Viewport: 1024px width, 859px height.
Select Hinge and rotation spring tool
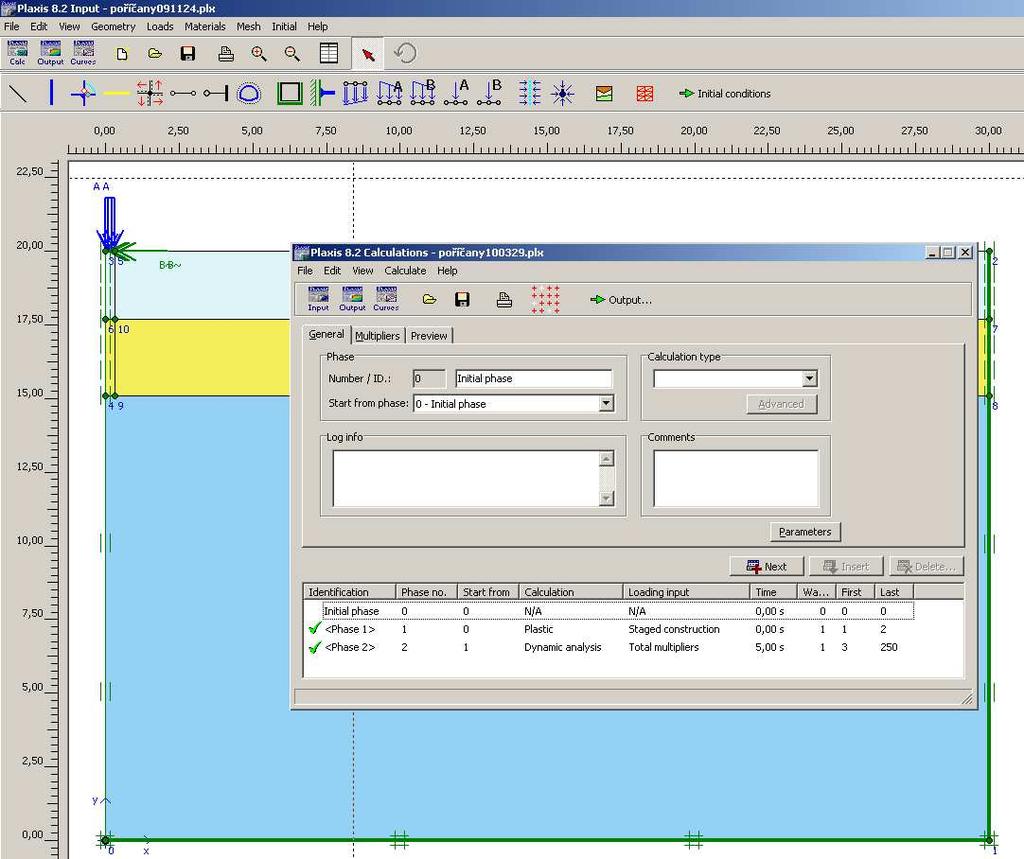[x=84, y=93]
